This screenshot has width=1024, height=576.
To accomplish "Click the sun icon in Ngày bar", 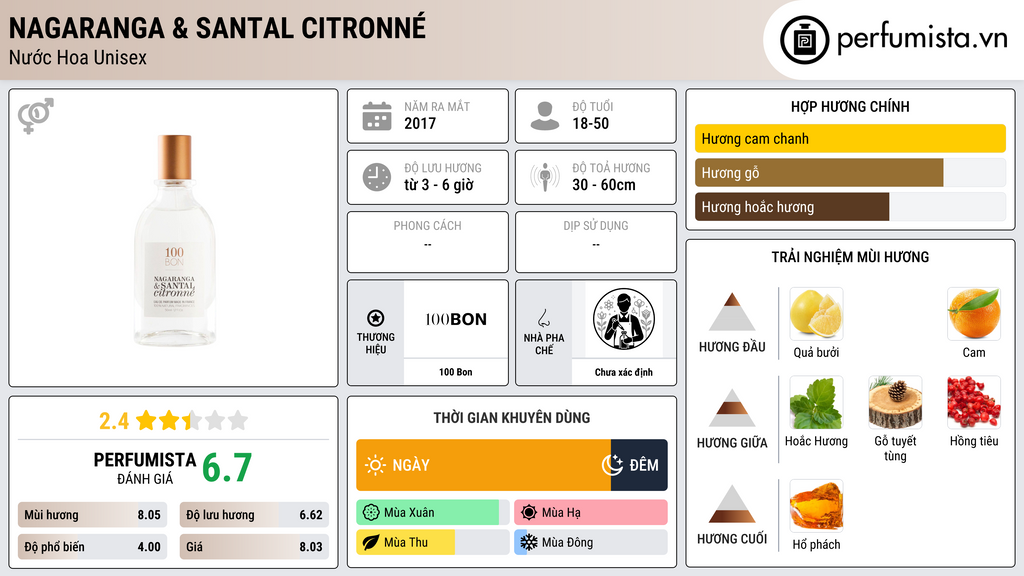I will click(x=375, y=465).
